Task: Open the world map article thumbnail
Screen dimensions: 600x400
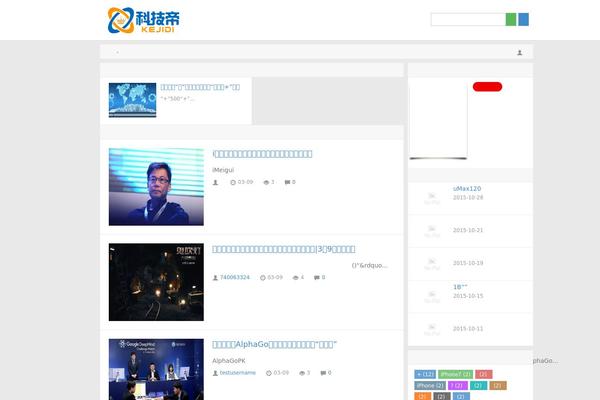Action: [132, 100]
